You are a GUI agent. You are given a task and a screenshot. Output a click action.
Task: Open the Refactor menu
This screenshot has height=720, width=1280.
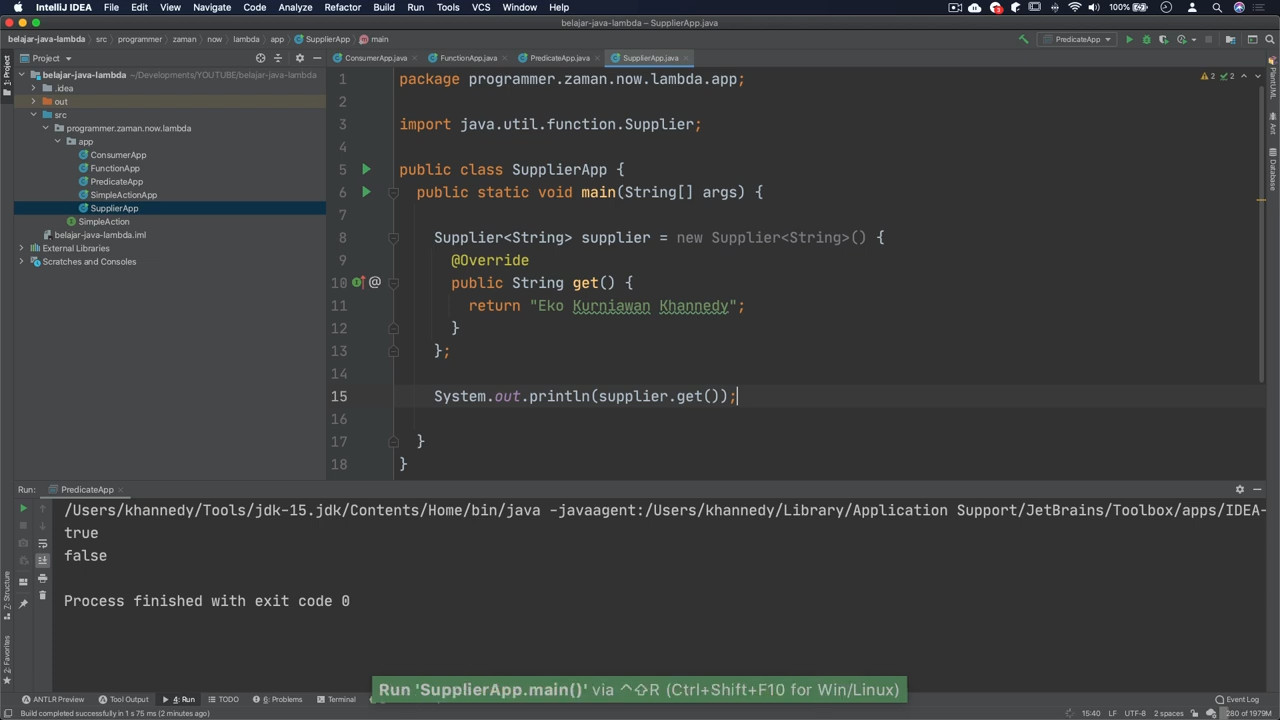(x=342, y=7)
